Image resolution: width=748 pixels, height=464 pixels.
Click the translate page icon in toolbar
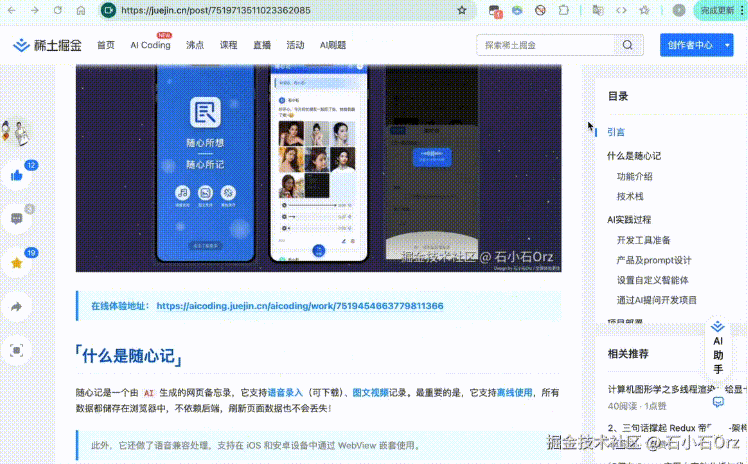[598, 10]
